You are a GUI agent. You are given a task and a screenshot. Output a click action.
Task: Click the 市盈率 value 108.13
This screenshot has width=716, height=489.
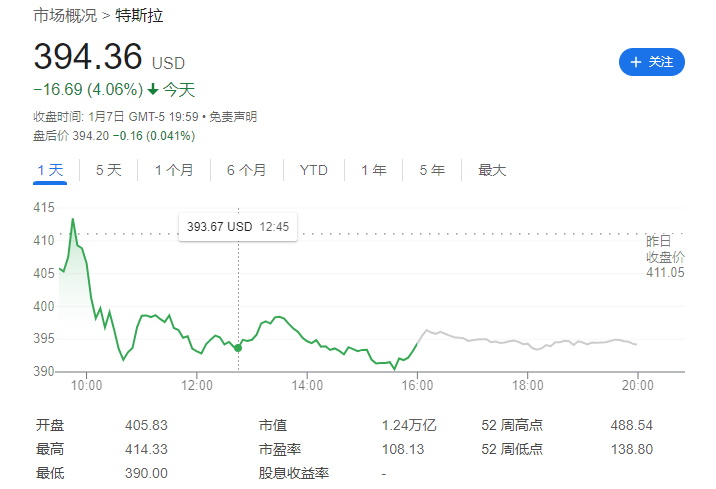pyautogui.click(x=403, y=449)
